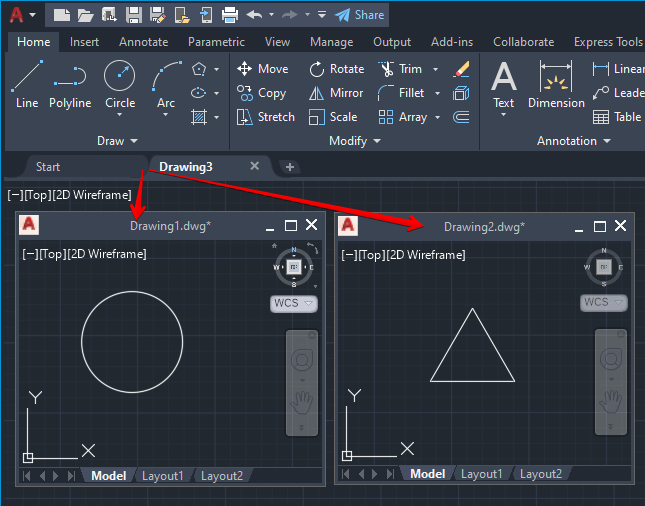The image size is (645, 506).
Task: Click the New drawing icon
Action: (62, 15)
